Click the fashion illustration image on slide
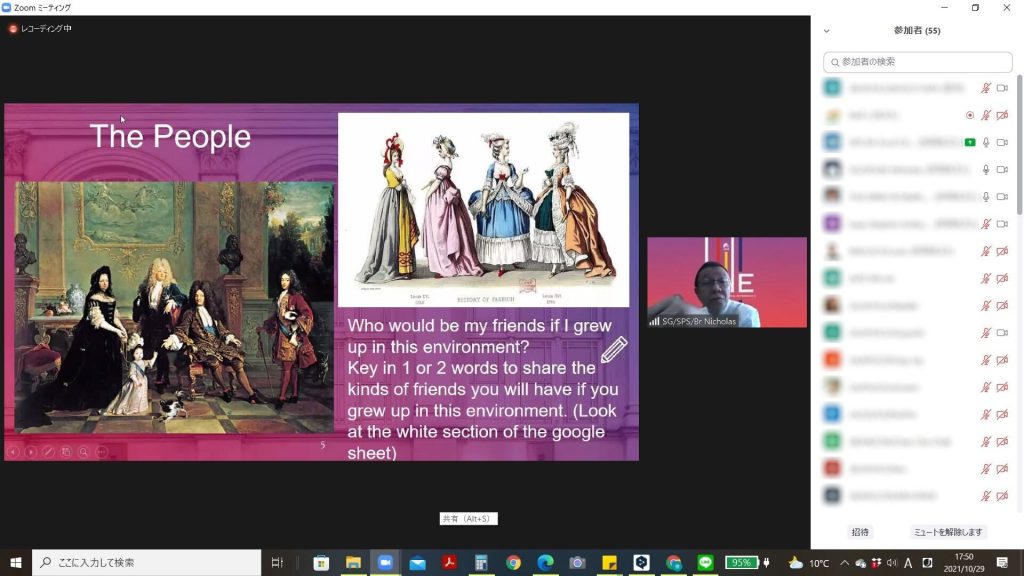 (483, 210)
